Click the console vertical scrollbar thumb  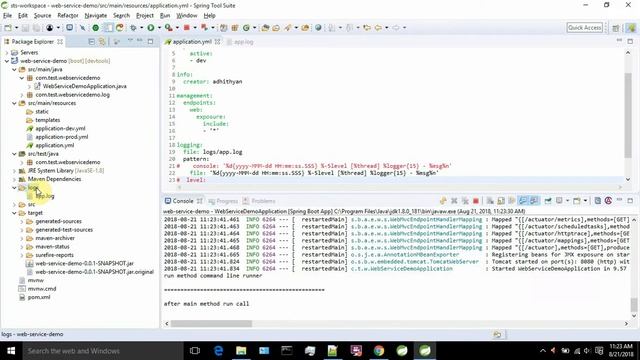coord(633,304)
